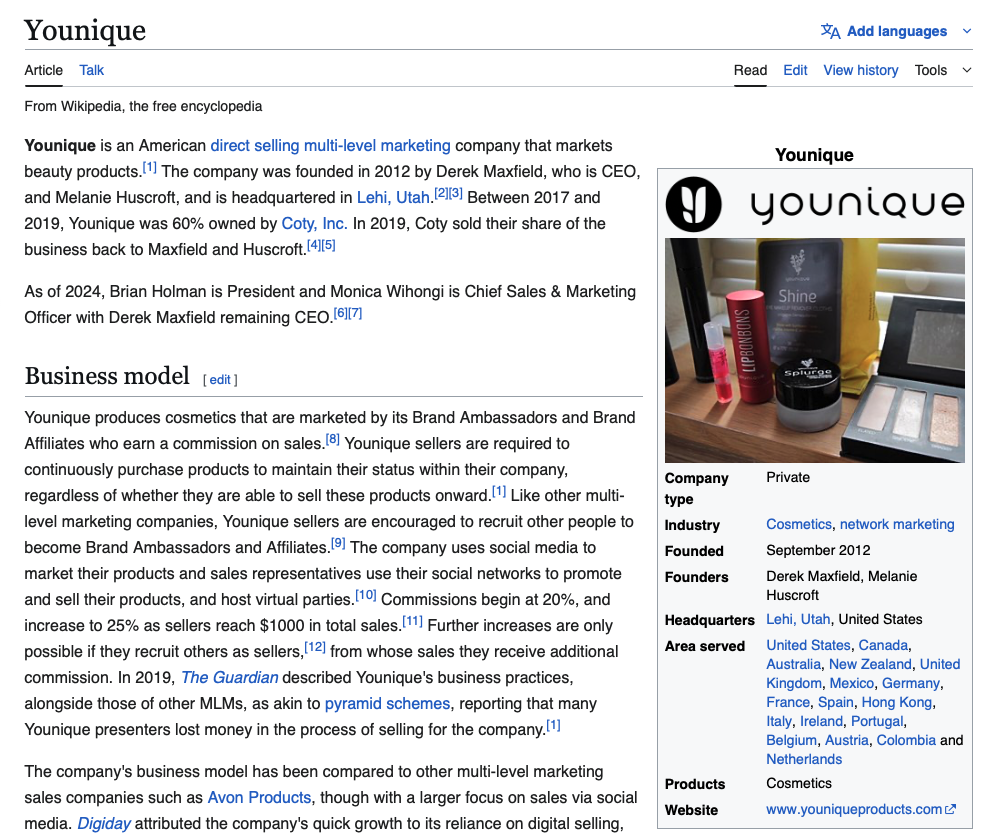Click citation reference [4]

point(314,245)
